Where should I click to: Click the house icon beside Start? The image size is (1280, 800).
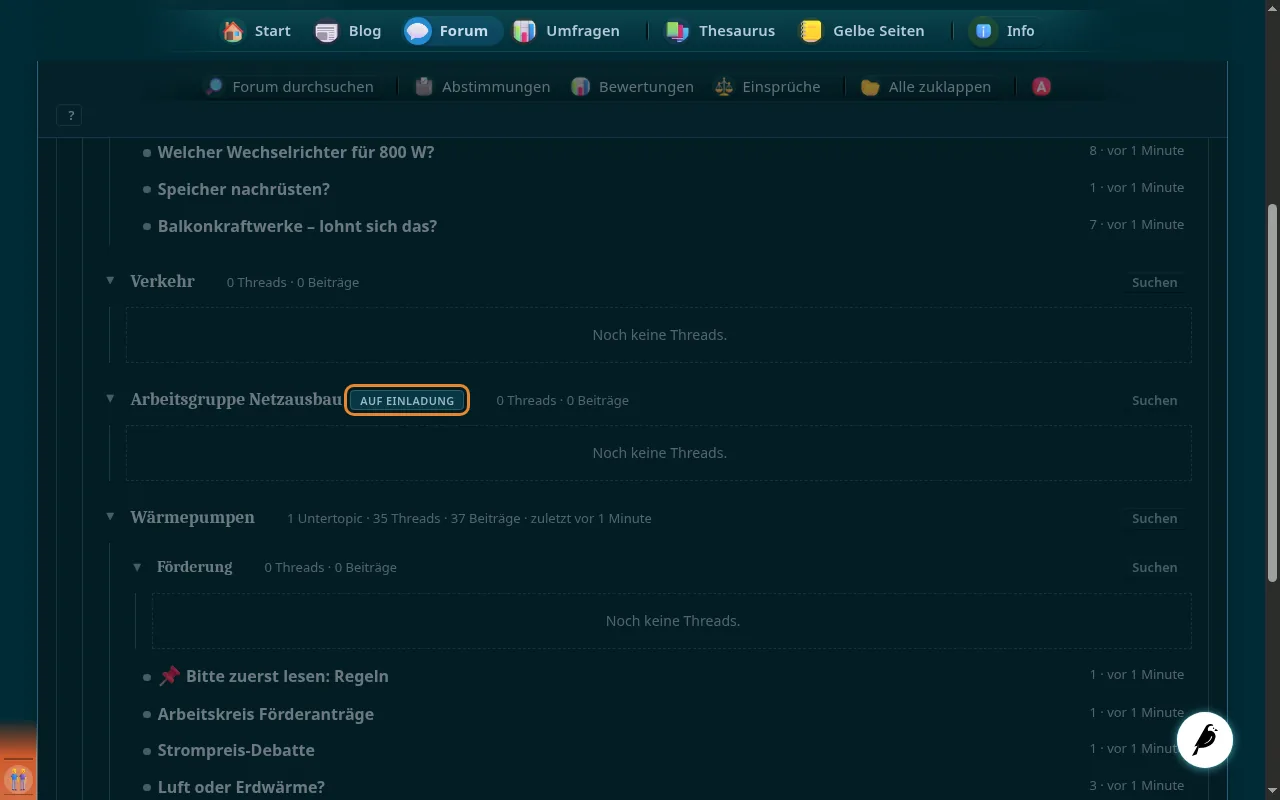[x=233, y=31]
